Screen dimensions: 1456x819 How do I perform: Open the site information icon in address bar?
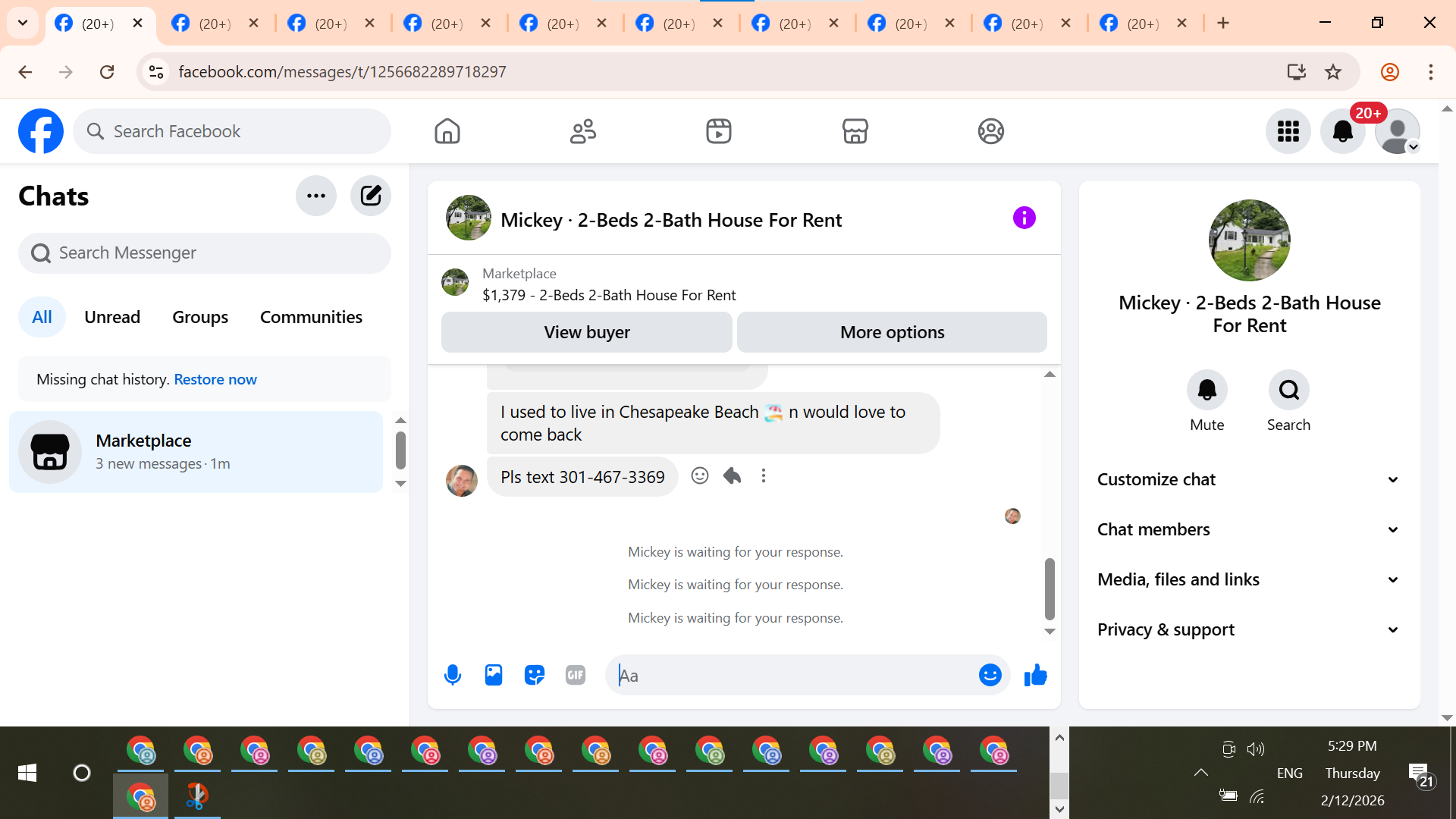coord(156,72)
